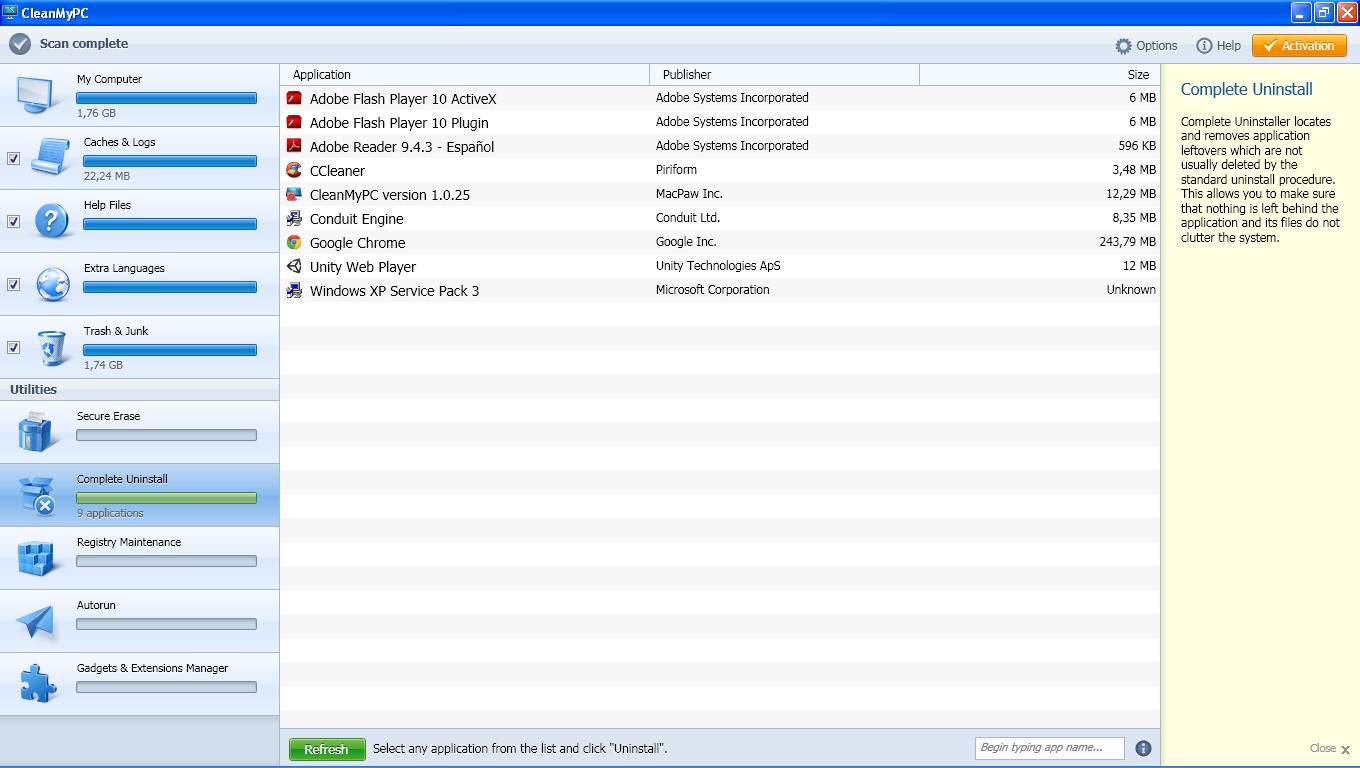Click the Trash & Junk bin icon

[52, 348]
